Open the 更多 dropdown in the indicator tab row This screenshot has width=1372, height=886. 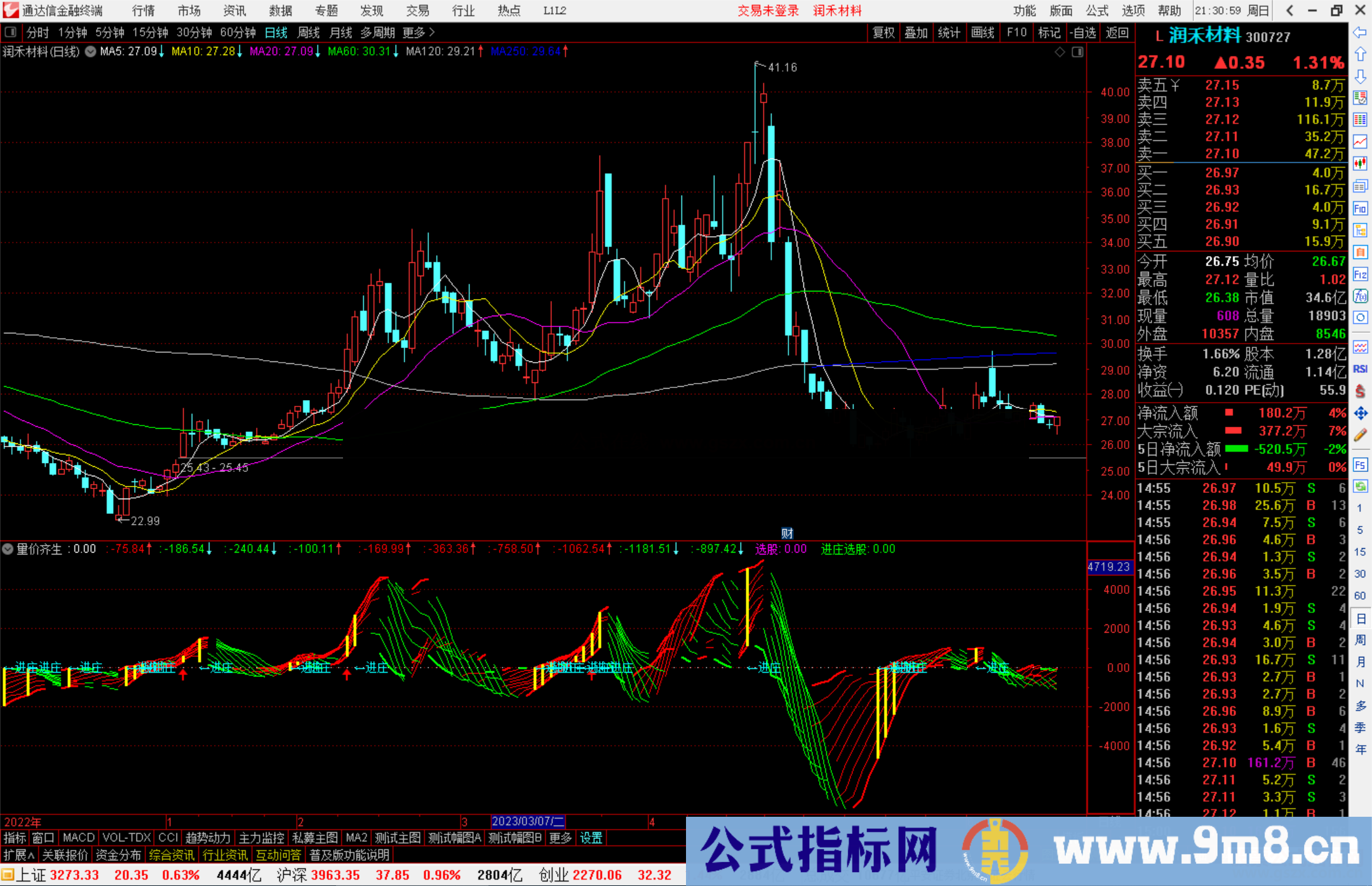click(x=559, y=838)
